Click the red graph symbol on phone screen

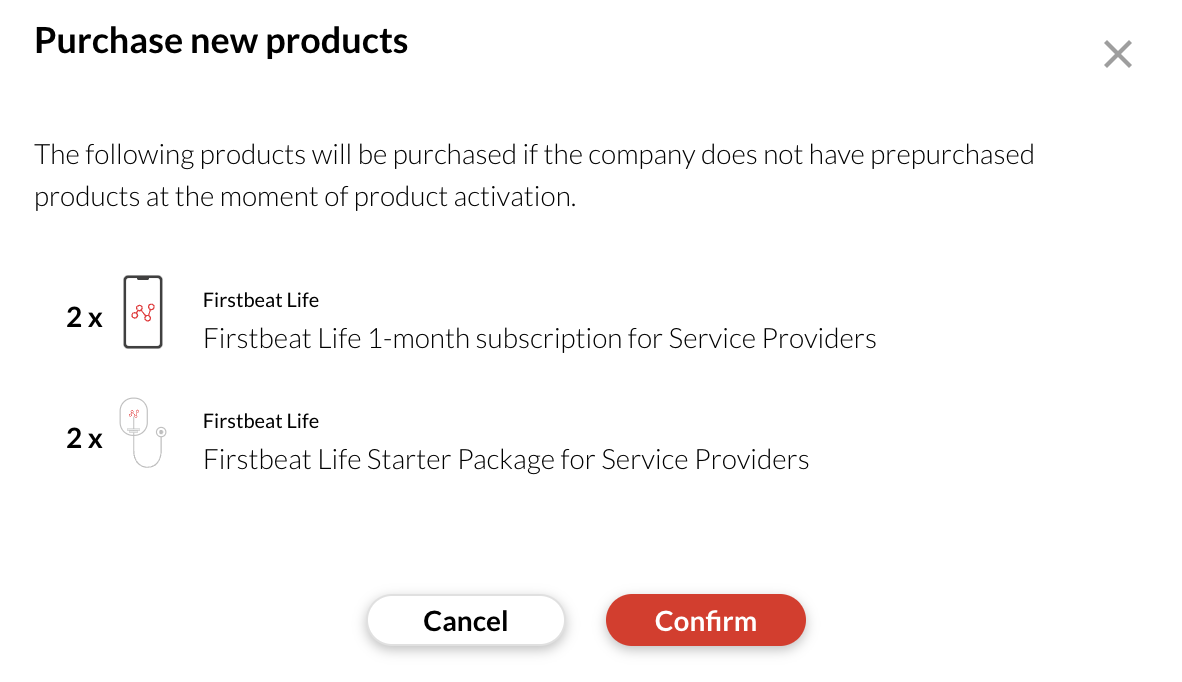click(143, 312)
